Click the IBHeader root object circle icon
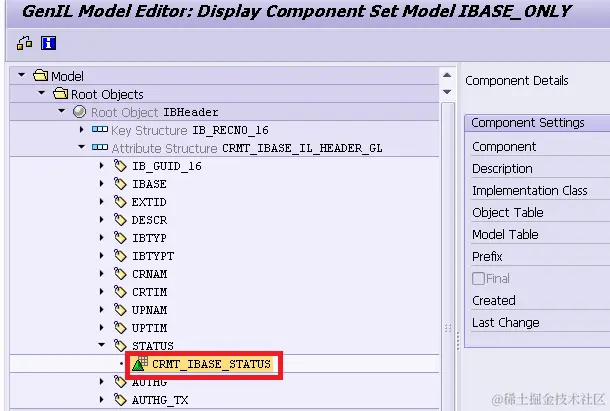The height and width of the screenshot is (411, 610). tap(79, 112)
